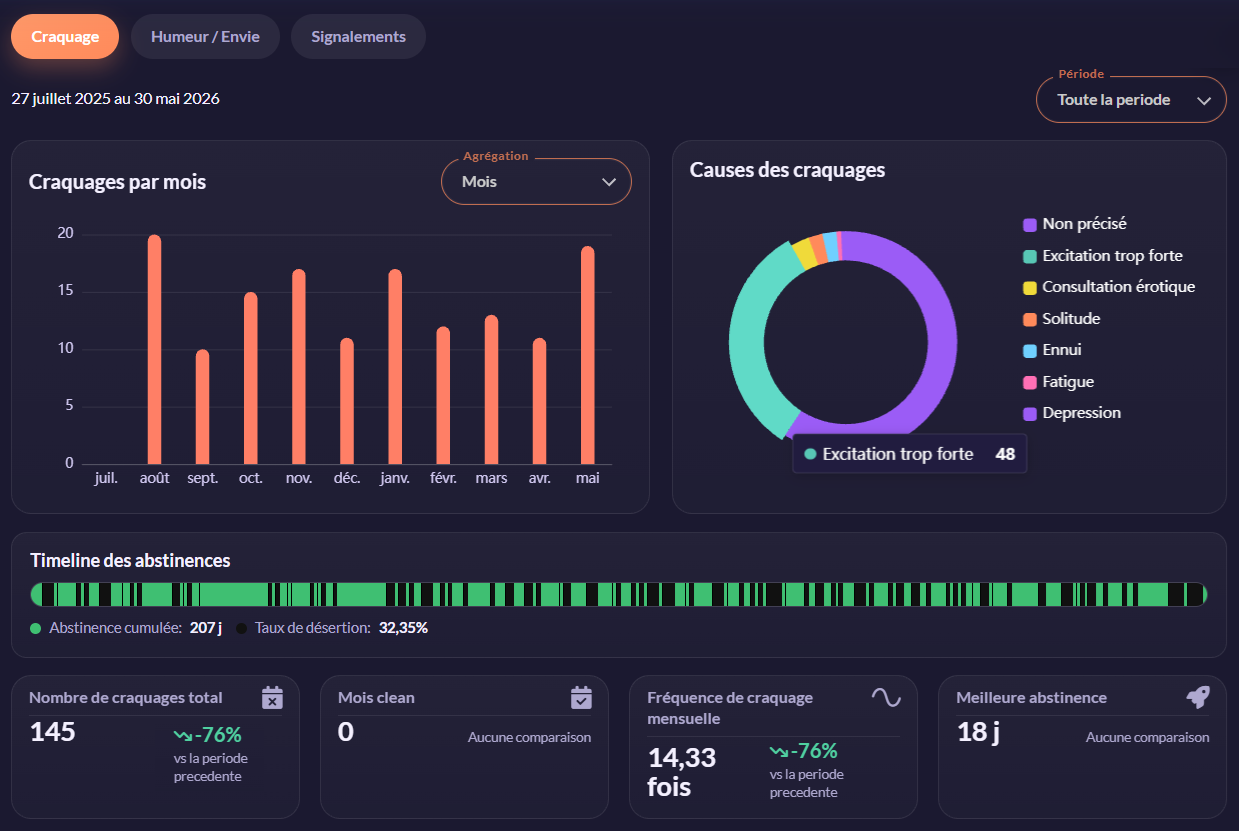Click the mars bar in the chart
This screenshot has width=1239, height=831.
point(491,390)
